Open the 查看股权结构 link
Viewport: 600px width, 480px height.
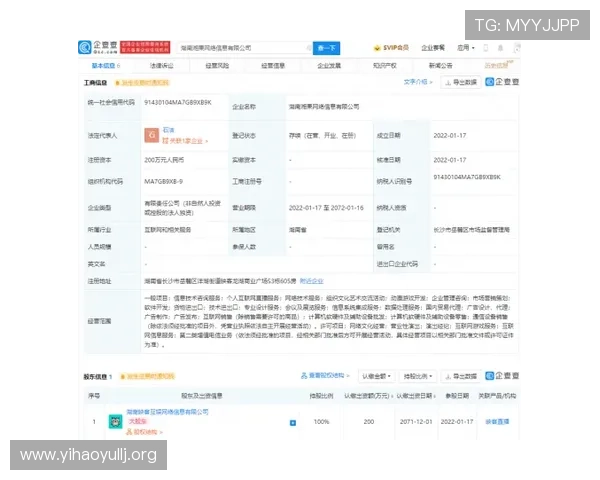click(x=325, y=376)
